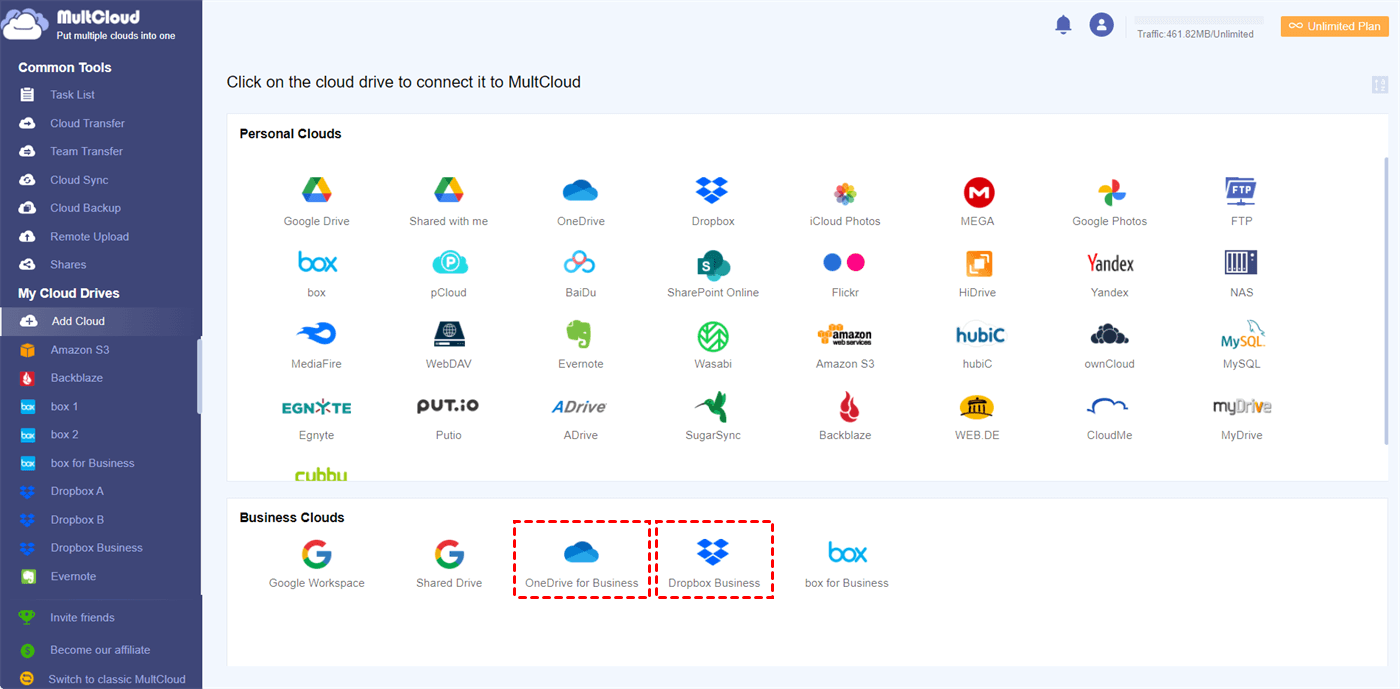This screenshot has width=1400, height=689.
Task: Toggle cloud list layout view icon
Action: 1380,85
